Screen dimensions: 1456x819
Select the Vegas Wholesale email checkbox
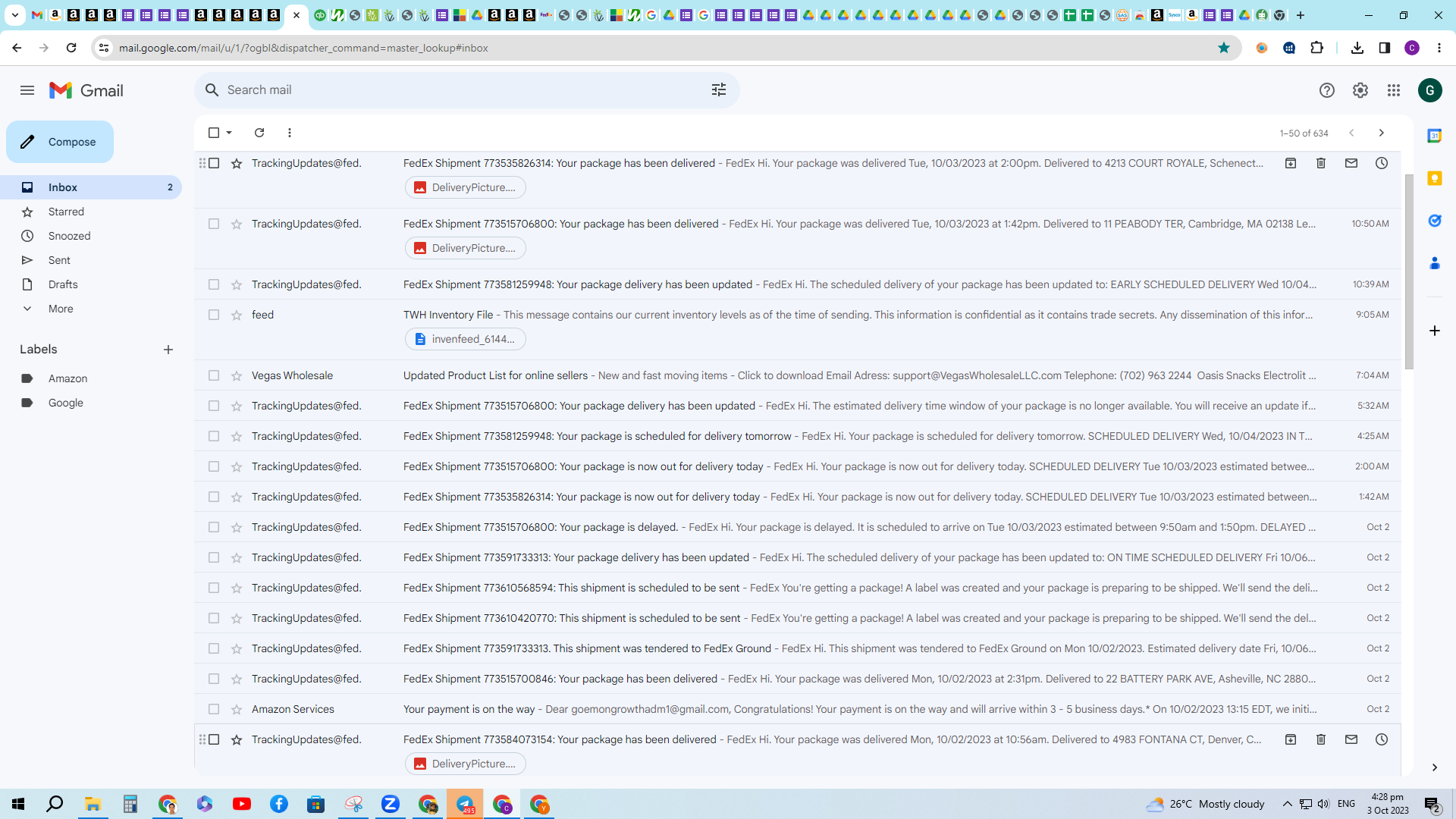tap(214, 375)
